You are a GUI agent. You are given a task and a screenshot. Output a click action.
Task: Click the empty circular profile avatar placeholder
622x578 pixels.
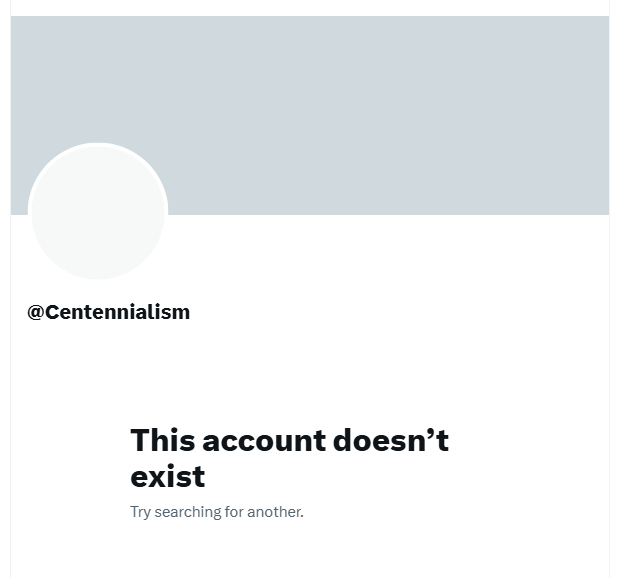point(98,211)
